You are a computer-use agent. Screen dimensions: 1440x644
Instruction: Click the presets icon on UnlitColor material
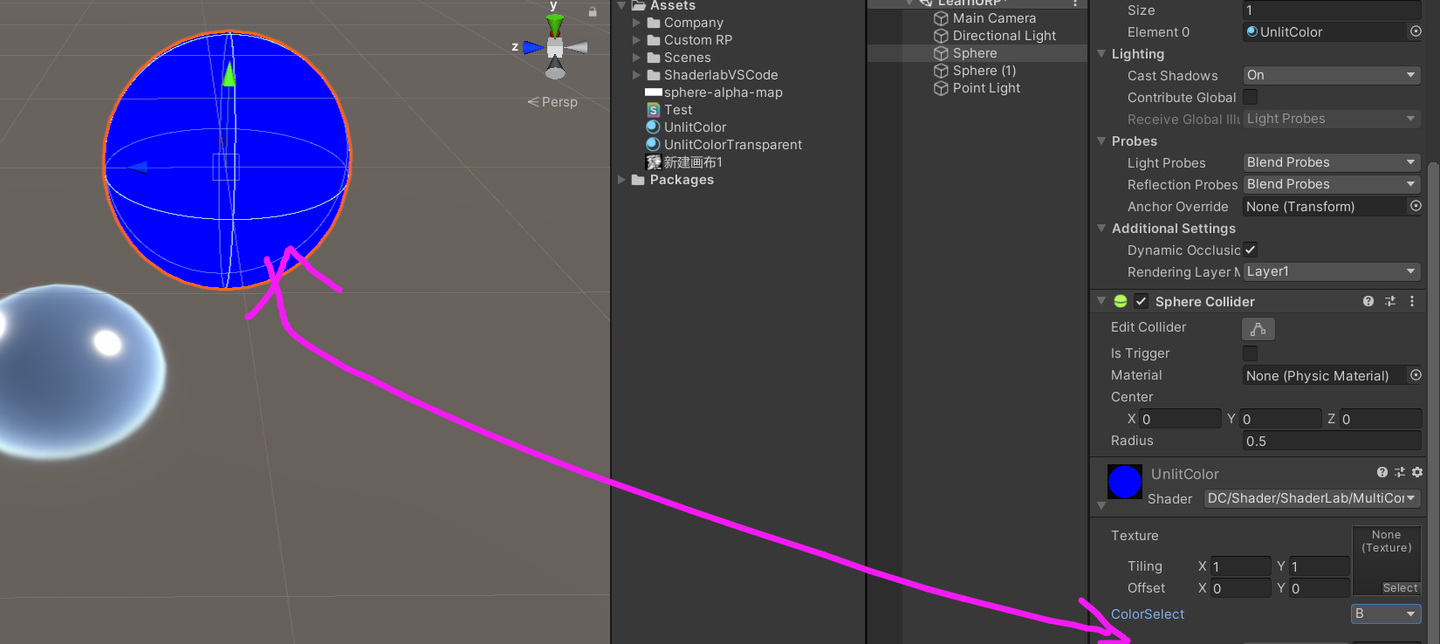pyautogui.click(x=1399, y=472)
